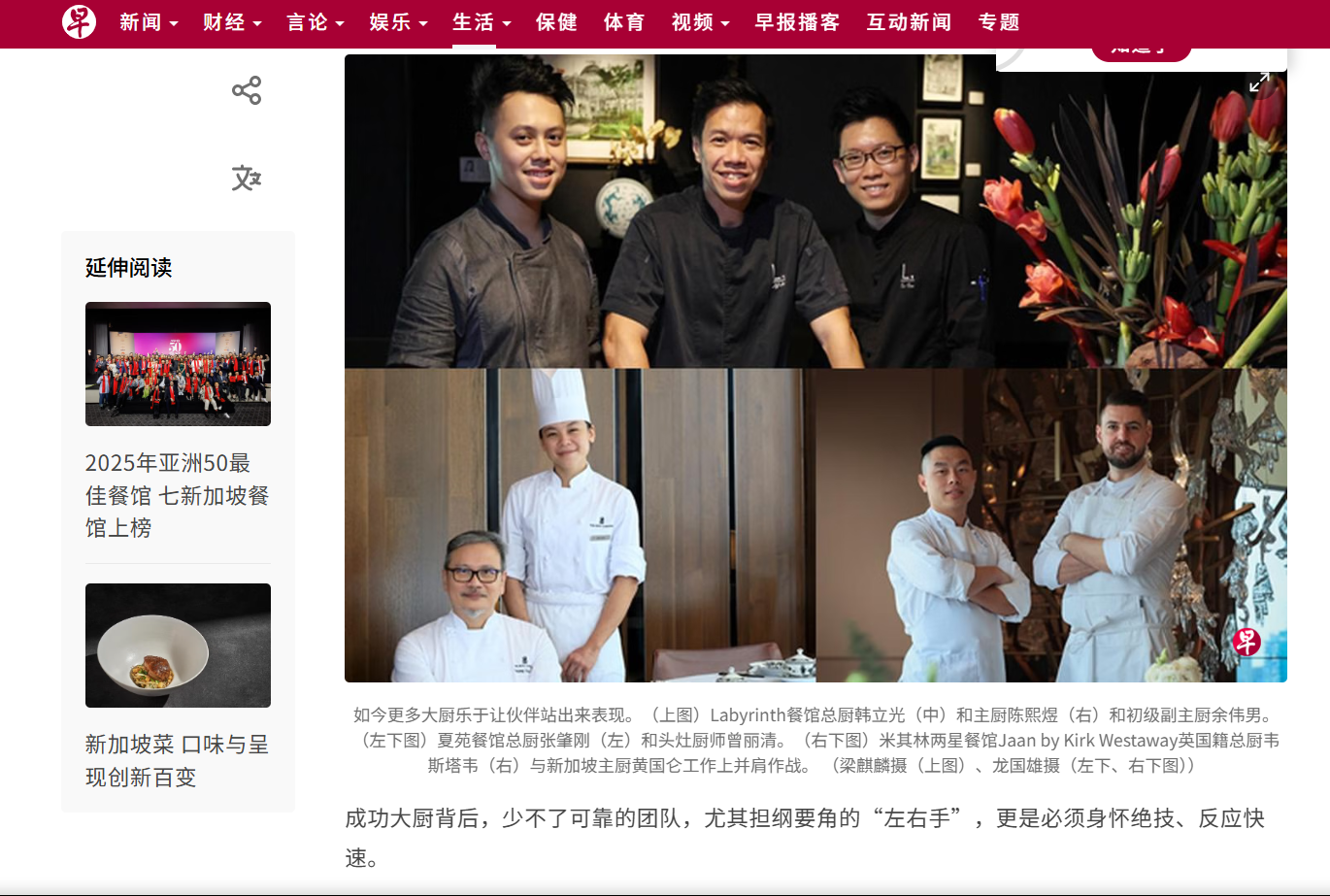The image size is (1330, 896).
Task: Read the 新加坡菜 口味与呈现创新百变 article
Action: [177, 761]
